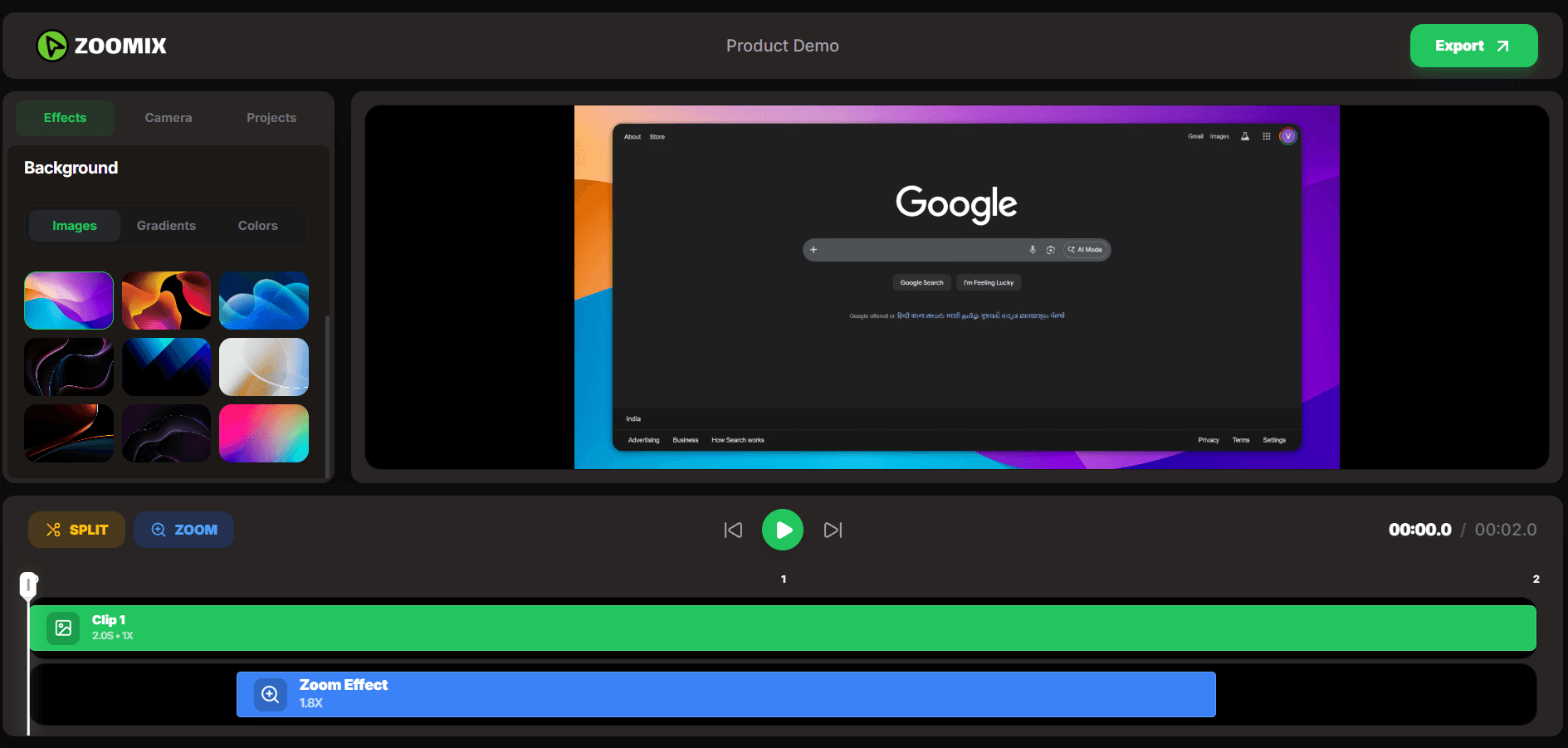Choose the purple and blue wave background
The width and height of the screenshot is (1568, 748).
click(x=69, y=301)
